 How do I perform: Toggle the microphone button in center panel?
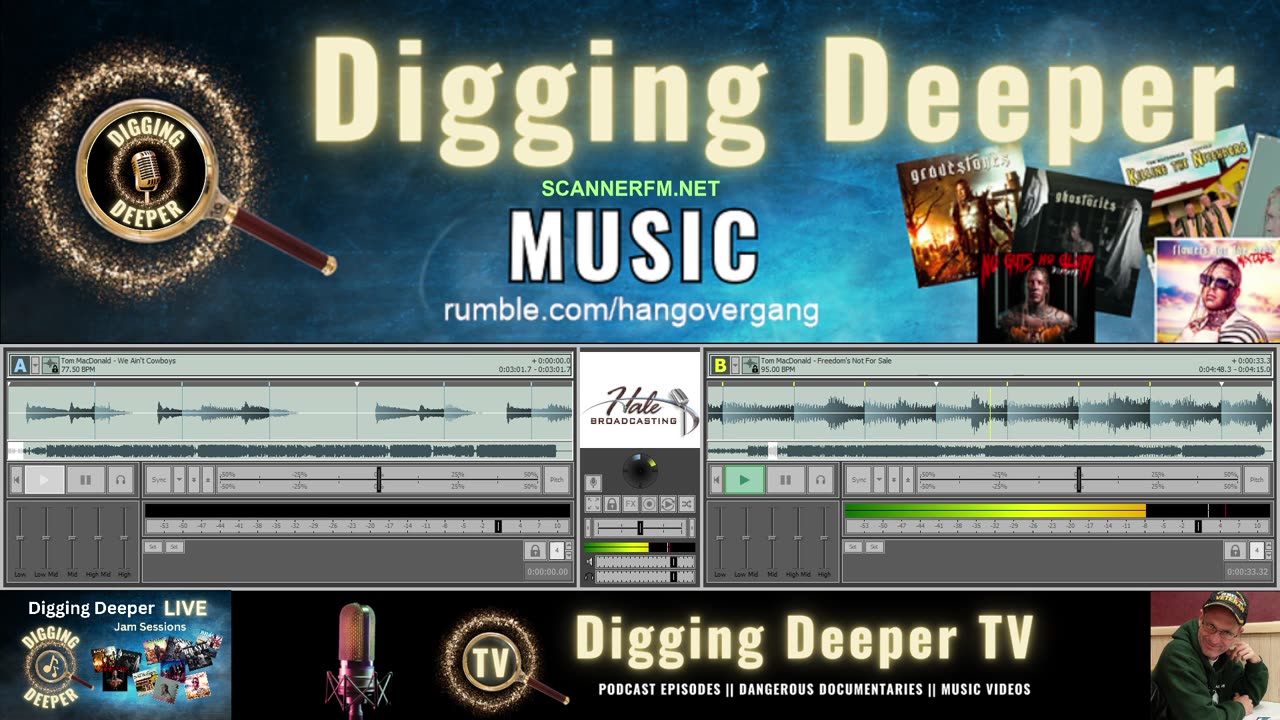pyautogui.click(x=593, y=482)
